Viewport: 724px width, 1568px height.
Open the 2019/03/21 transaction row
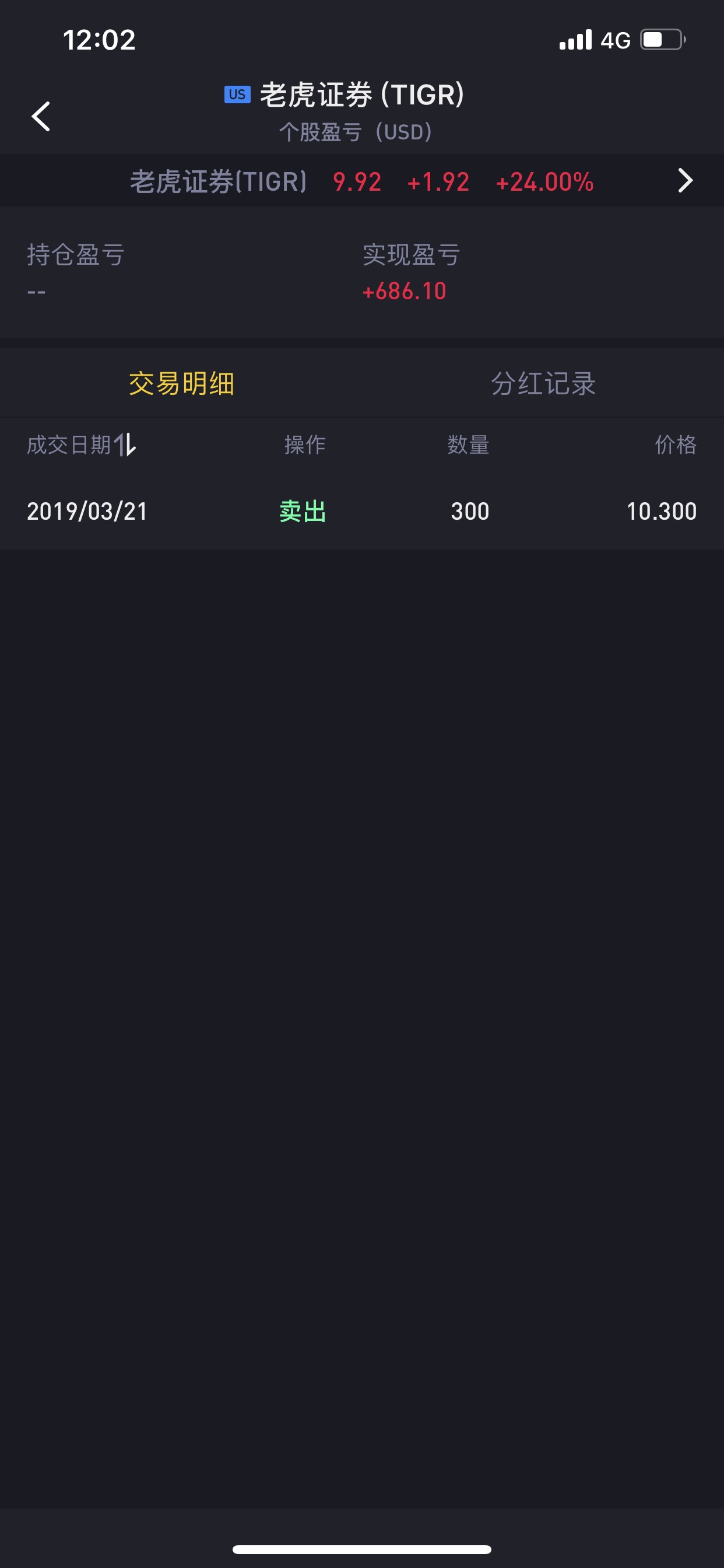362,512
